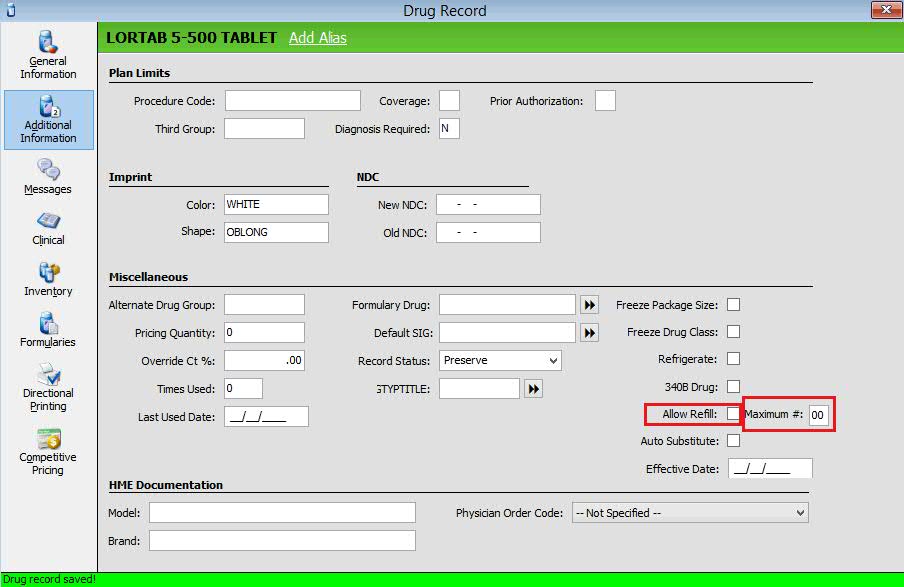904x587 pixels.
Task: Toggle the 340B Drug checkbox
Action: coord(733,386)
